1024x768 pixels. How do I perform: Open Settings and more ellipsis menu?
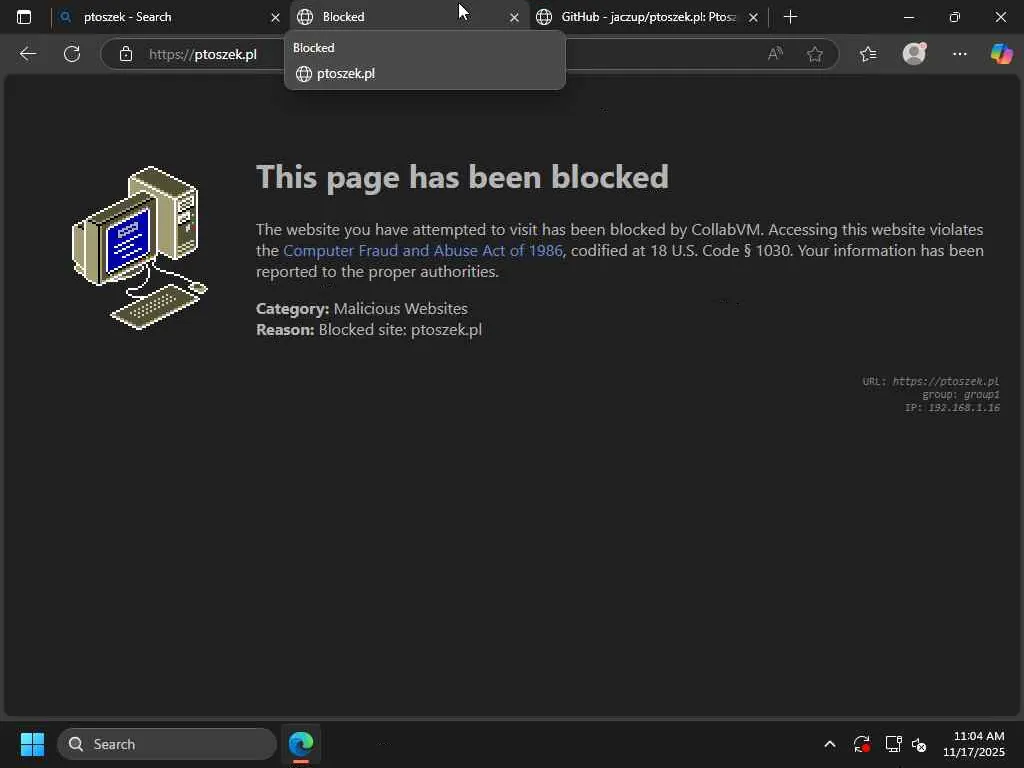pyautogui.click(x=959, y=54)
